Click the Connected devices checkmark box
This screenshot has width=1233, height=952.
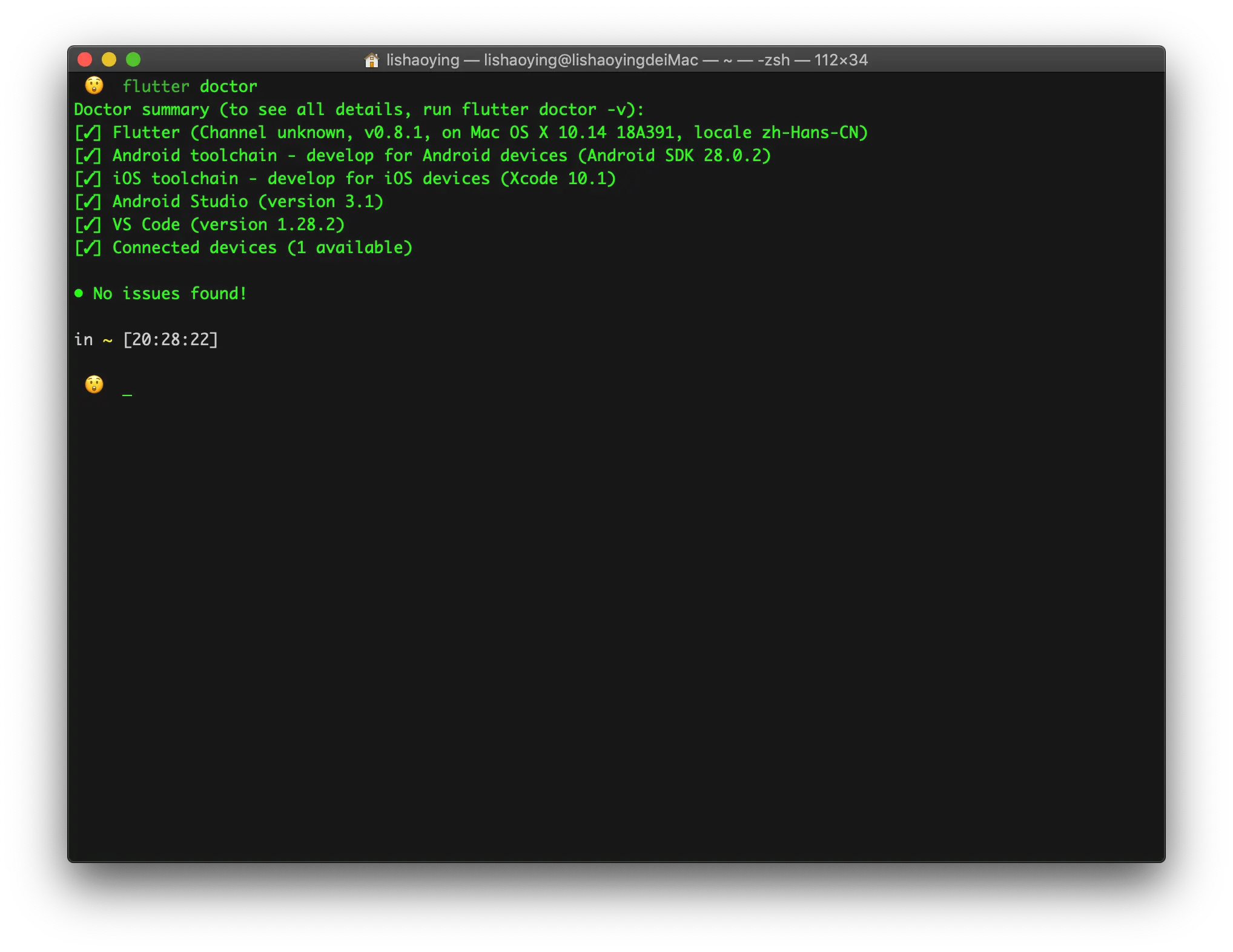[88, 248]
